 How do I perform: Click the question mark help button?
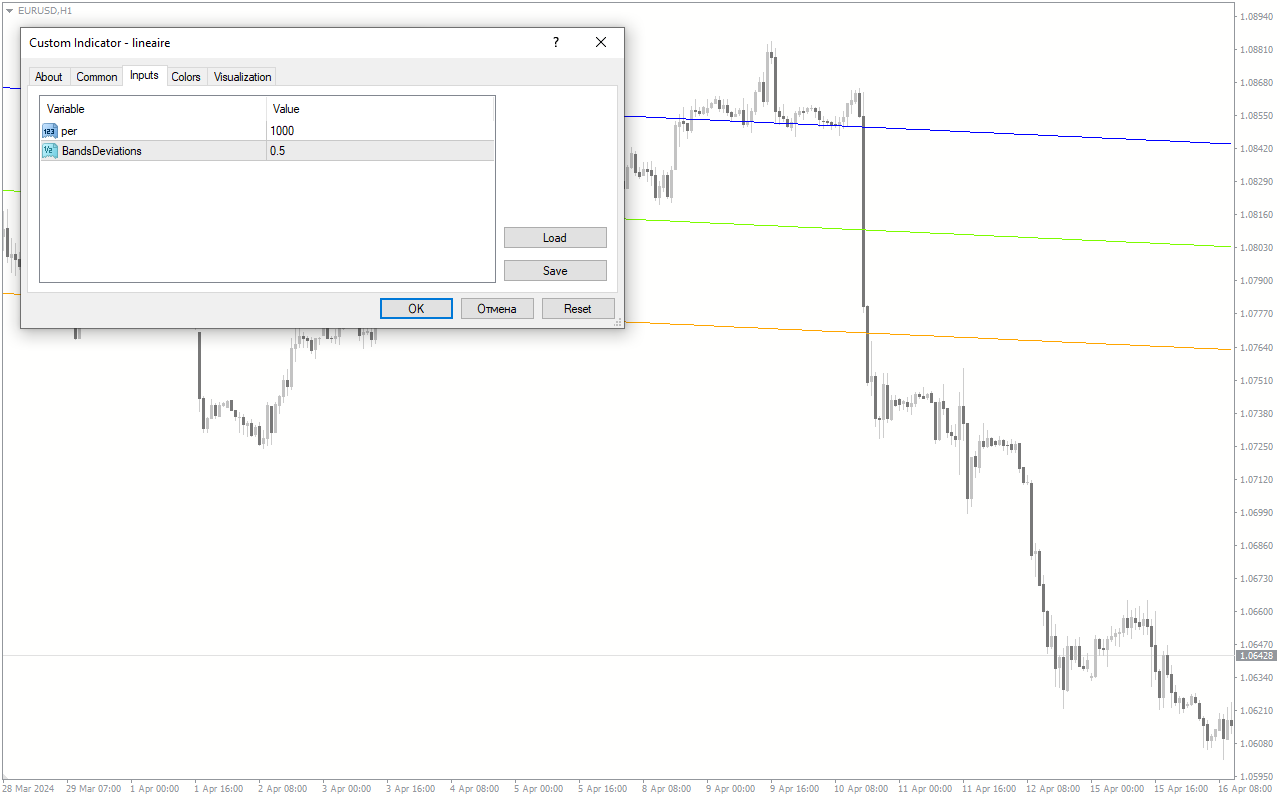point(556,42)
